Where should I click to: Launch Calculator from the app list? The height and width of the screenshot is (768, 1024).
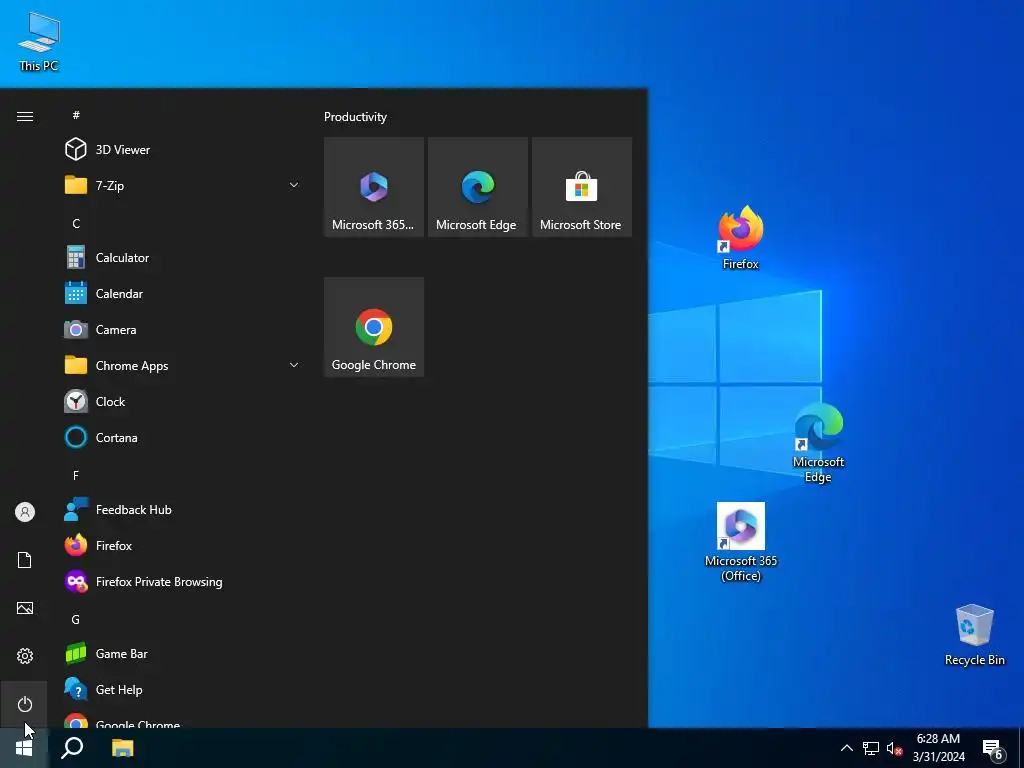pos(182,257)
